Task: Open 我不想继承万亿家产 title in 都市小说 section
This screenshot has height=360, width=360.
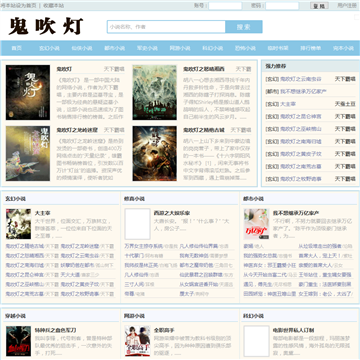Action: 296,213
